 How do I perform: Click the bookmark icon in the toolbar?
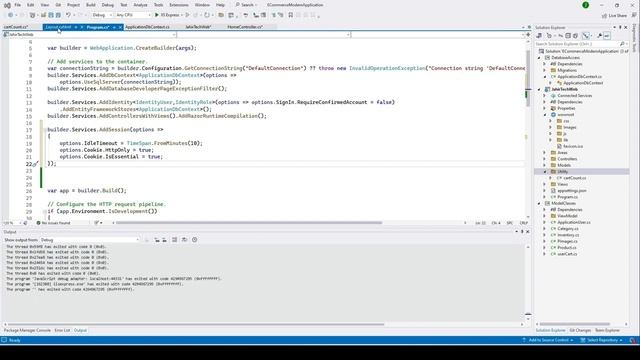tap(291, 15)
